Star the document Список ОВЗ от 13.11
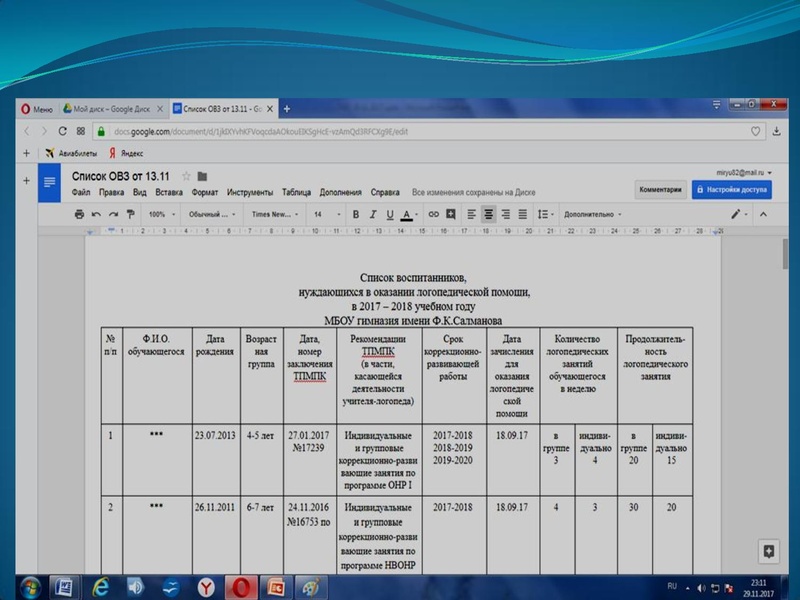Screen dimensions: 800x600 [x=186, y=176]
